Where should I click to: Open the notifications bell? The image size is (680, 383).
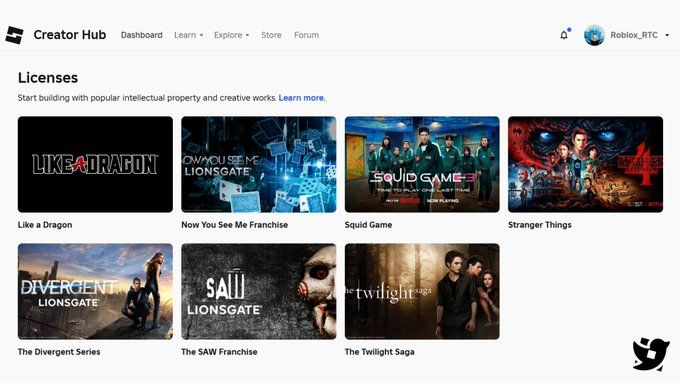564,35
